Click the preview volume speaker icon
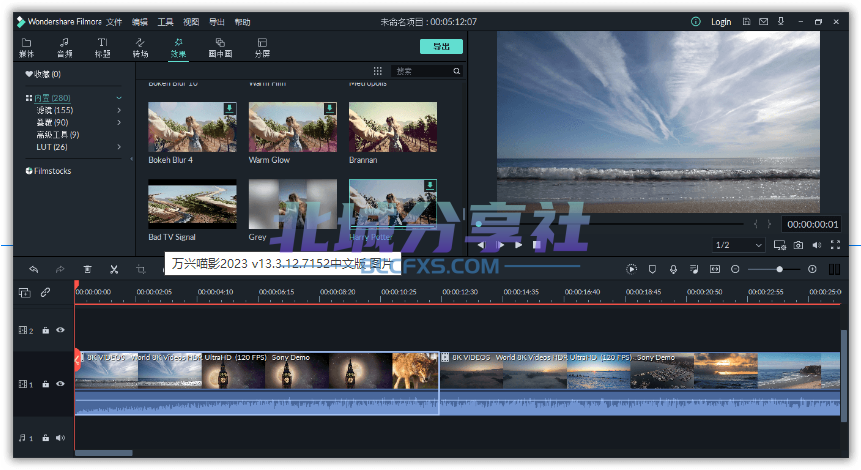The width and height of the screenshot is (861, 470). [x=817, y=245]
